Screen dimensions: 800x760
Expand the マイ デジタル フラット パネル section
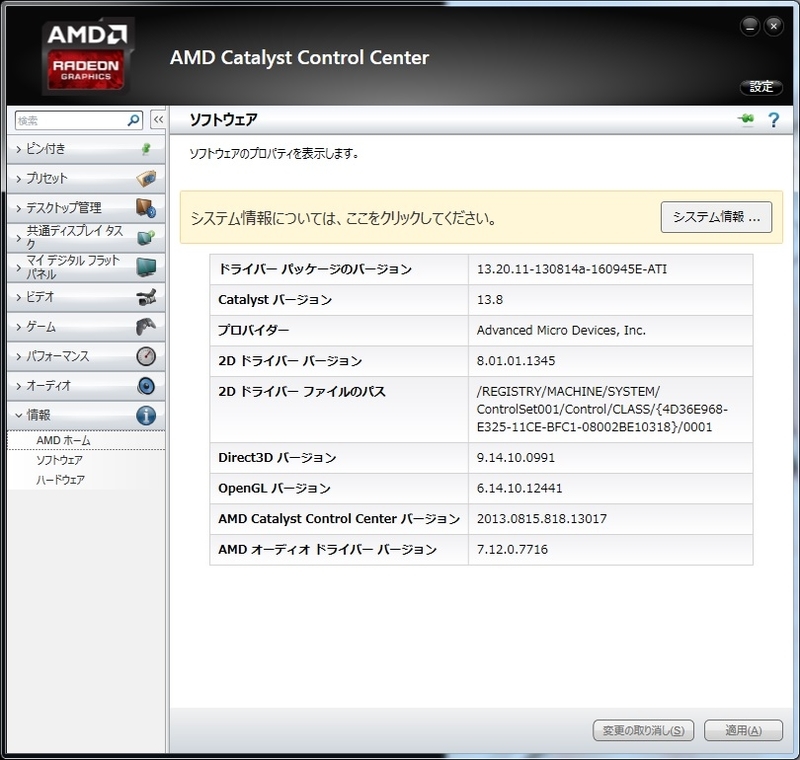(x=86, y=267)
